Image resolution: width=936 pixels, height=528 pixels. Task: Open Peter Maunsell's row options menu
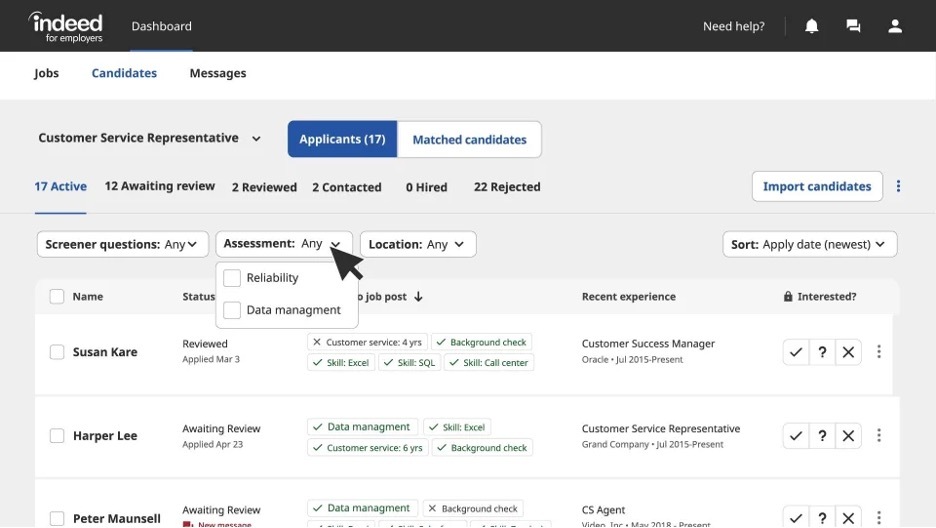[x=879, y=517]
